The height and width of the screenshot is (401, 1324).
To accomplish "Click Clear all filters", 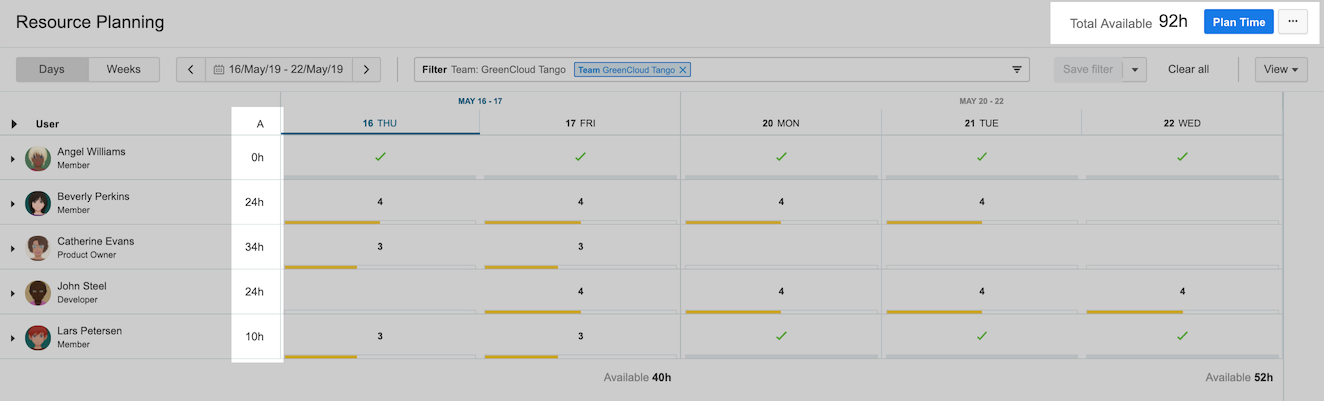I will pos(1188,70).
